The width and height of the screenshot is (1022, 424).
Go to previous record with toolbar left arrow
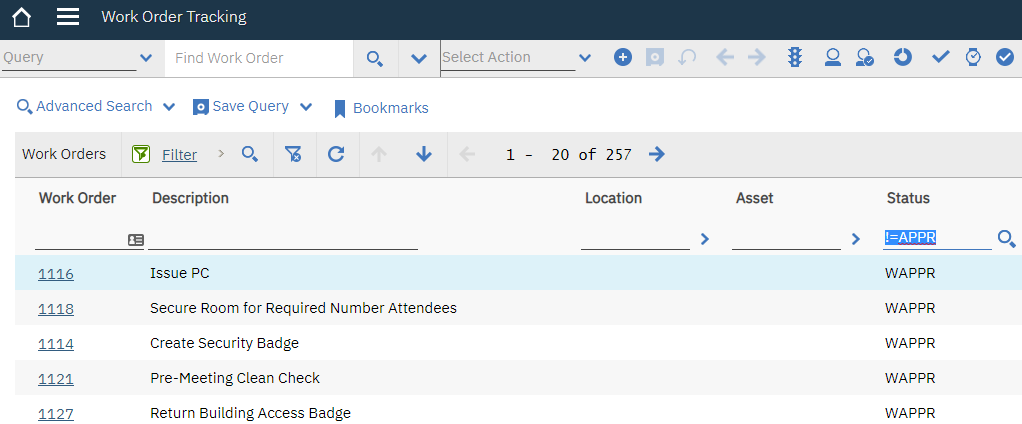point(725,57)
